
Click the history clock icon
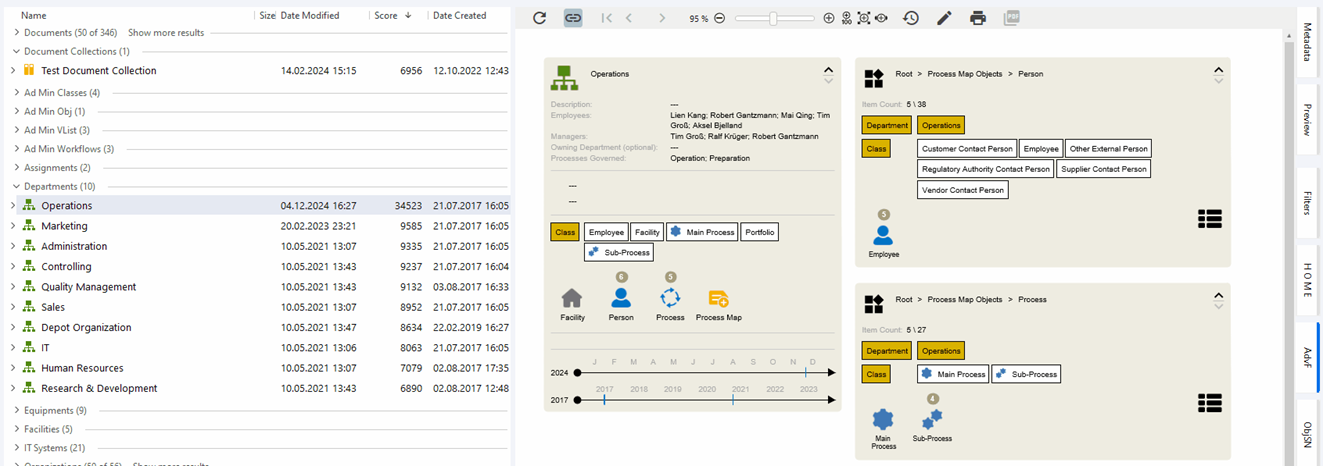[911, 18]
